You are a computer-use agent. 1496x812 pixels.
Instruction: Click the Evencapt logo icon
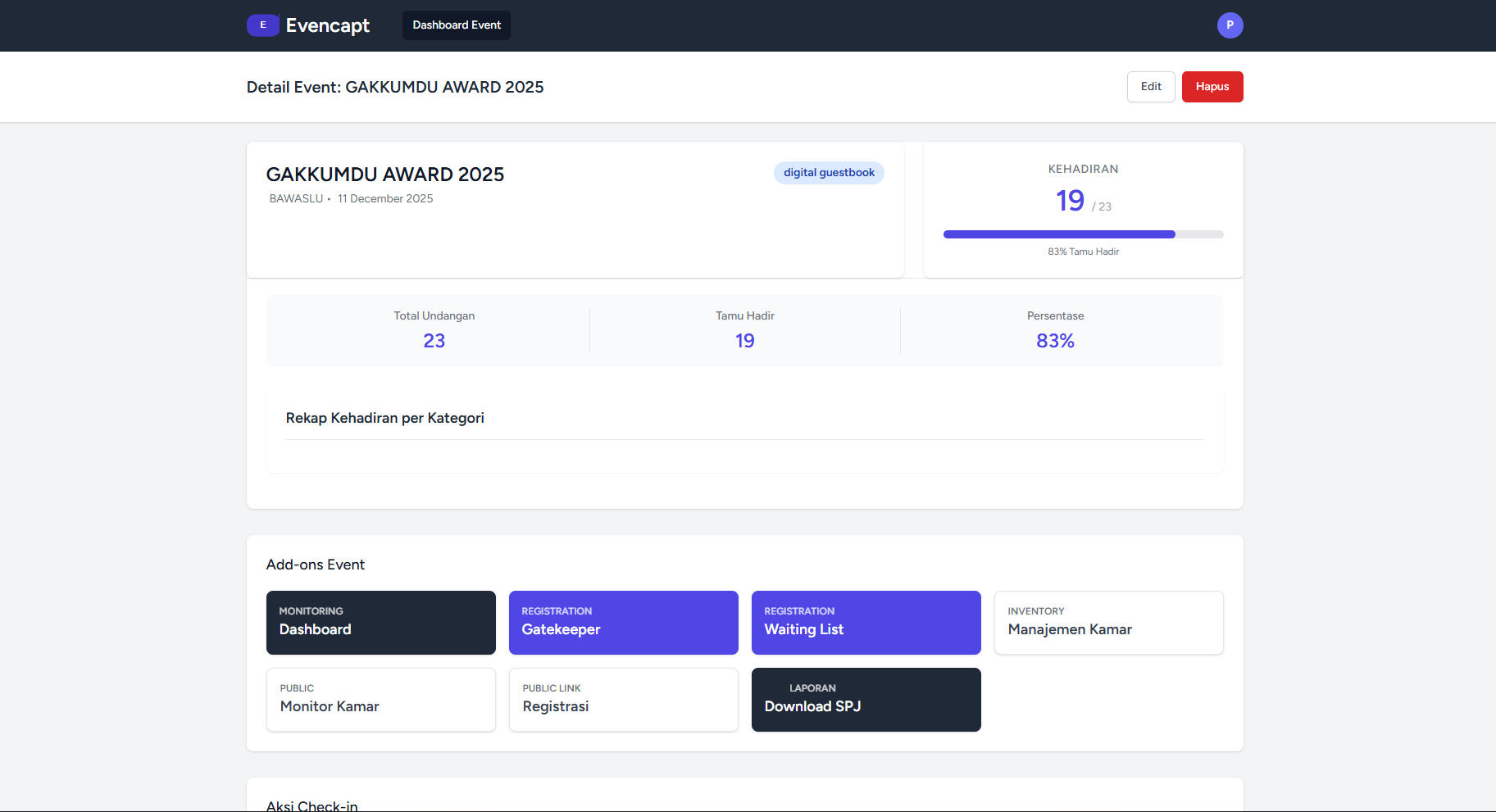pyautogui.click(x=262, y=25)
